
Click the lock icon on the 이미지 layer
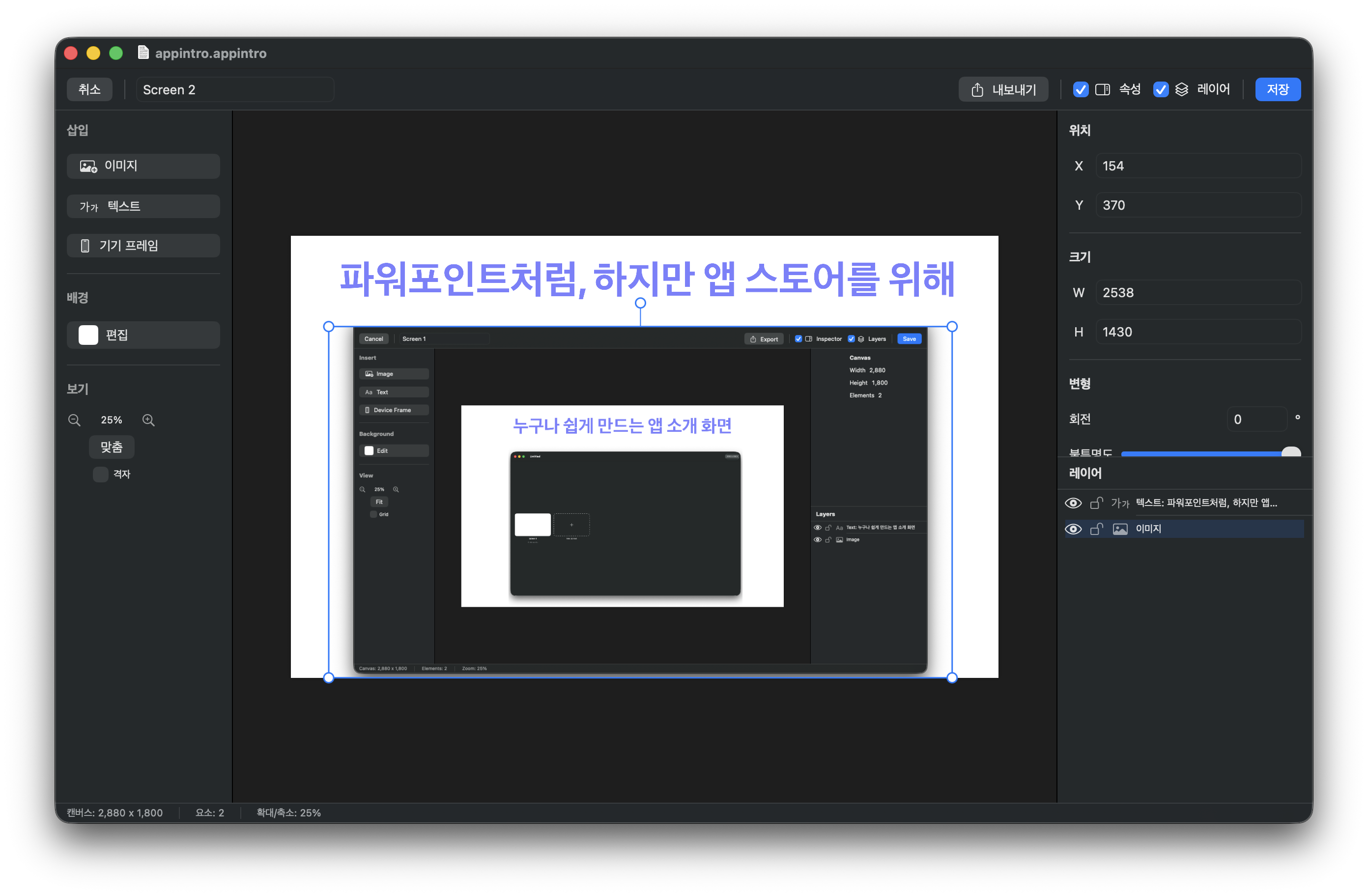(x=1096, y=529)
